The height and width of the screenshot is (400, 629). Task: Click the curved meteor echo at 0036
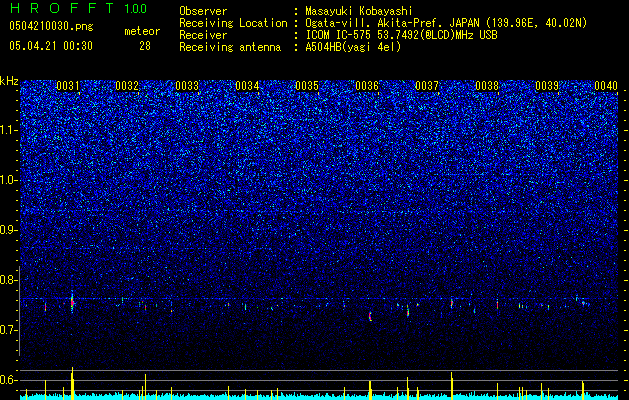[x=370, y=316]
